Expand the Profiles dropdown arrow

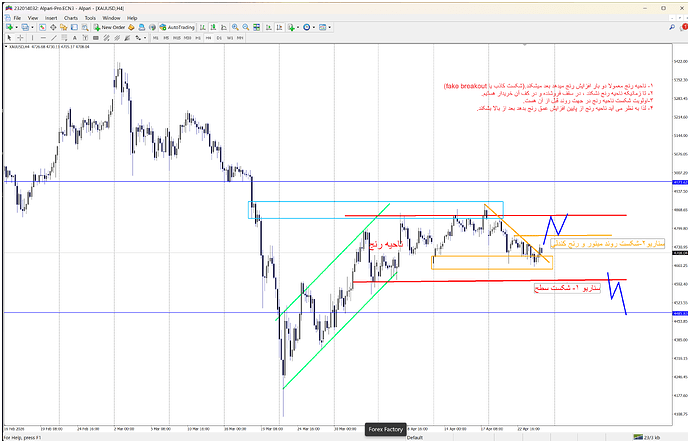[x=32, y=27]
